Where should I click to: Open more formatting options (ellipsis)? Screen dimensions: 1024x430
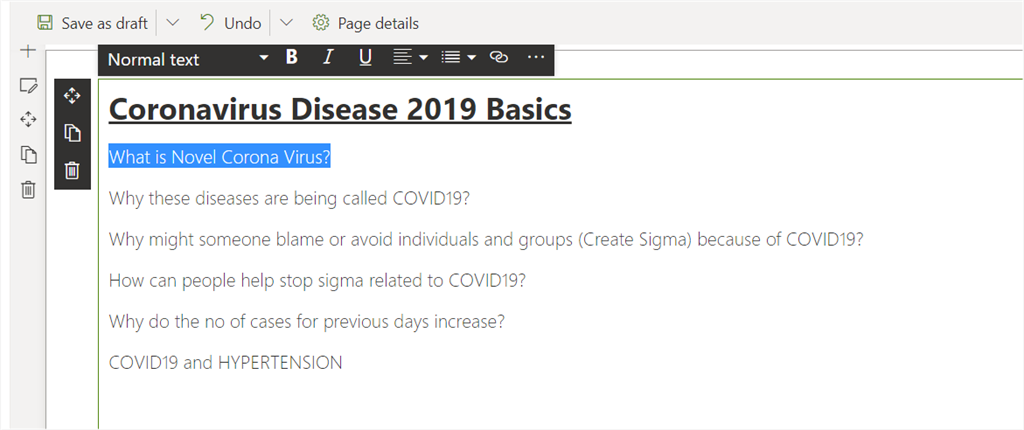click(536, 58)
